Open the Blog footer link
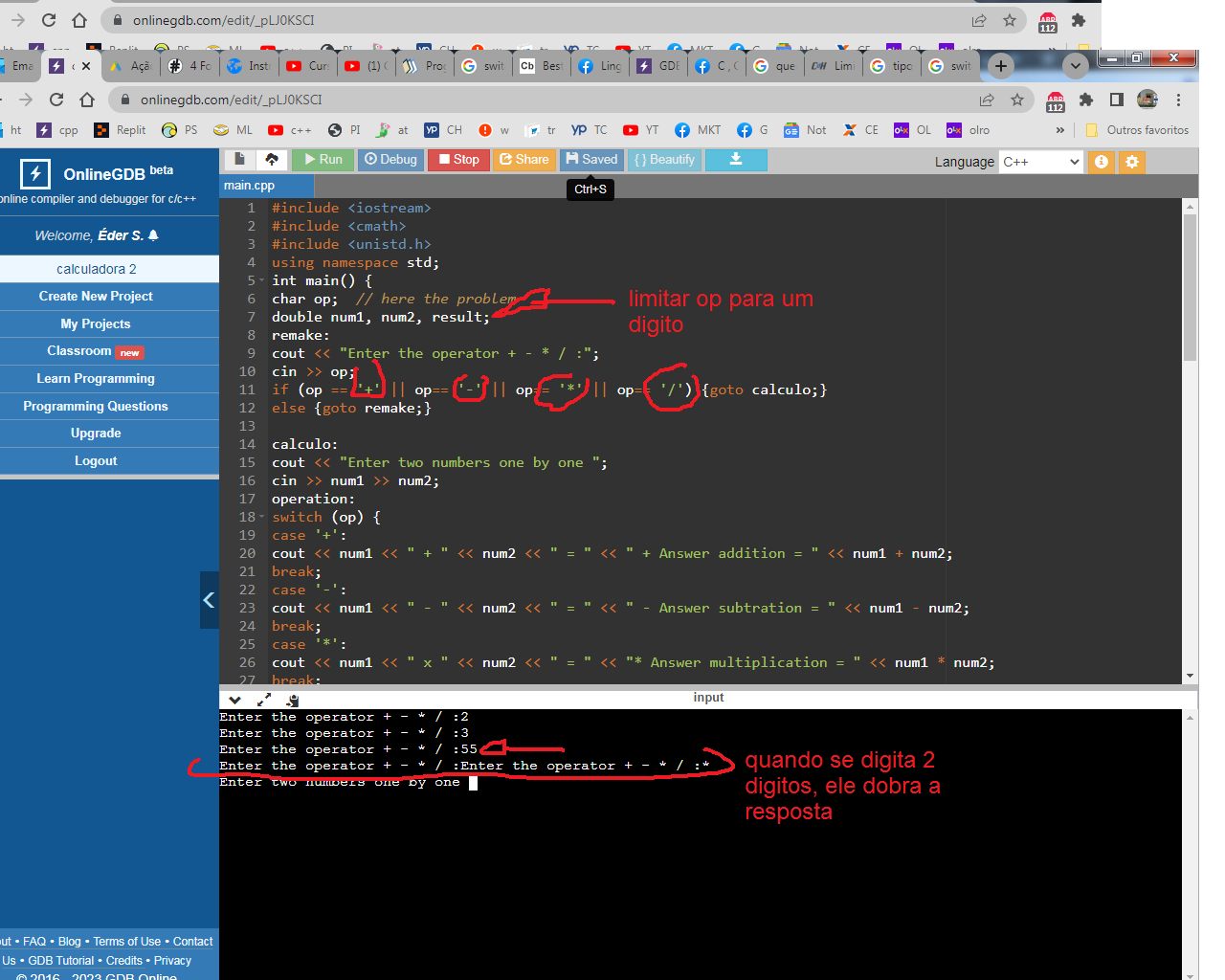 70,942
